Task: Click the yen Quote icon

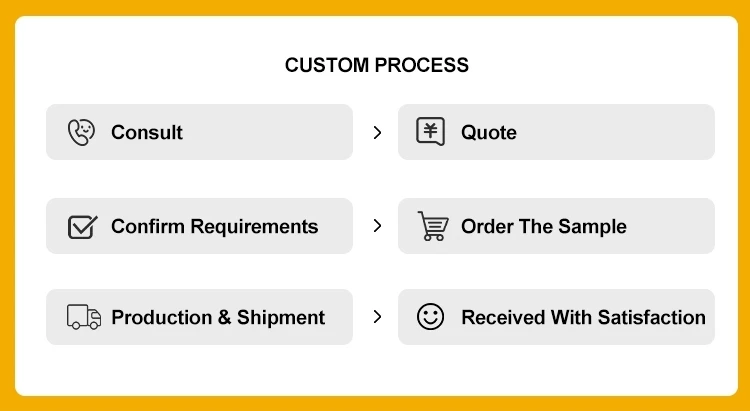Action: point(430,132)
